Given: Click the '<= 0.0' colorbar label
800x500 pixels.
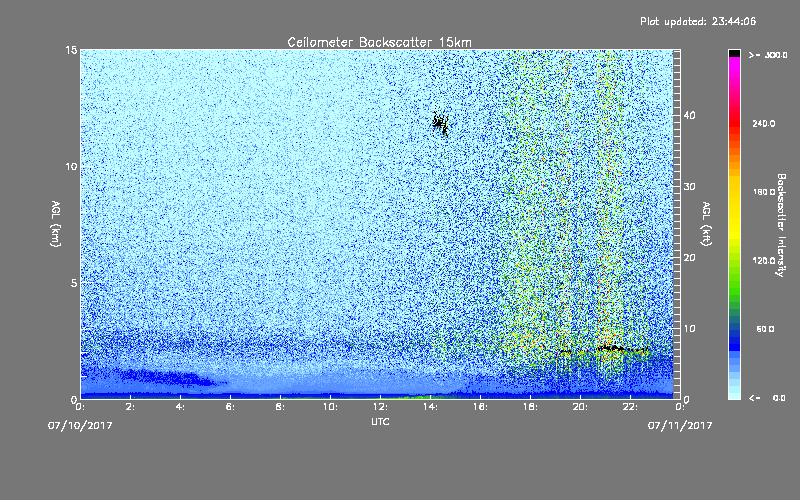Looking at the screenshot, I should 767,397.
